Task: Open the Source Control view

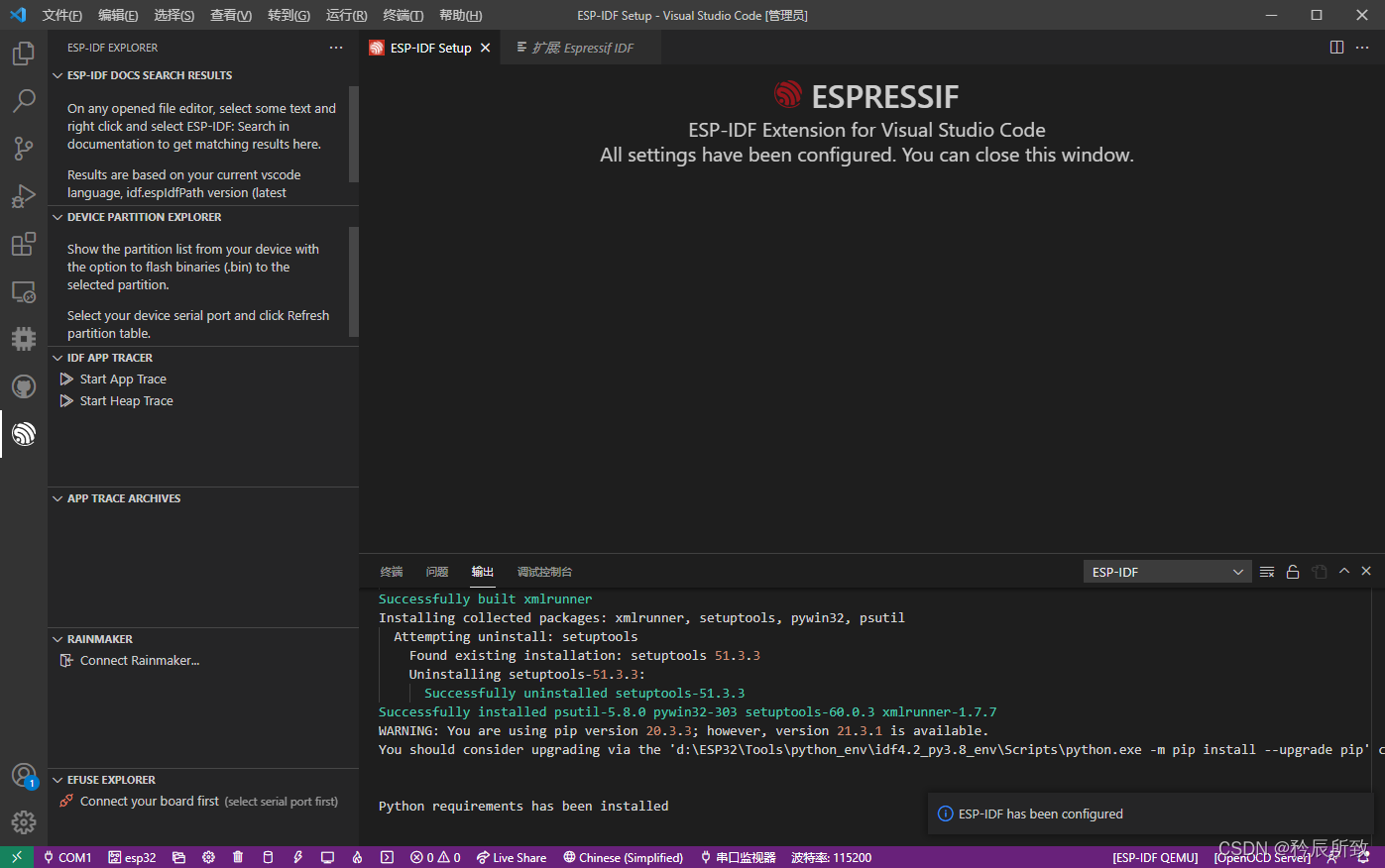Action: pos(24,149)
